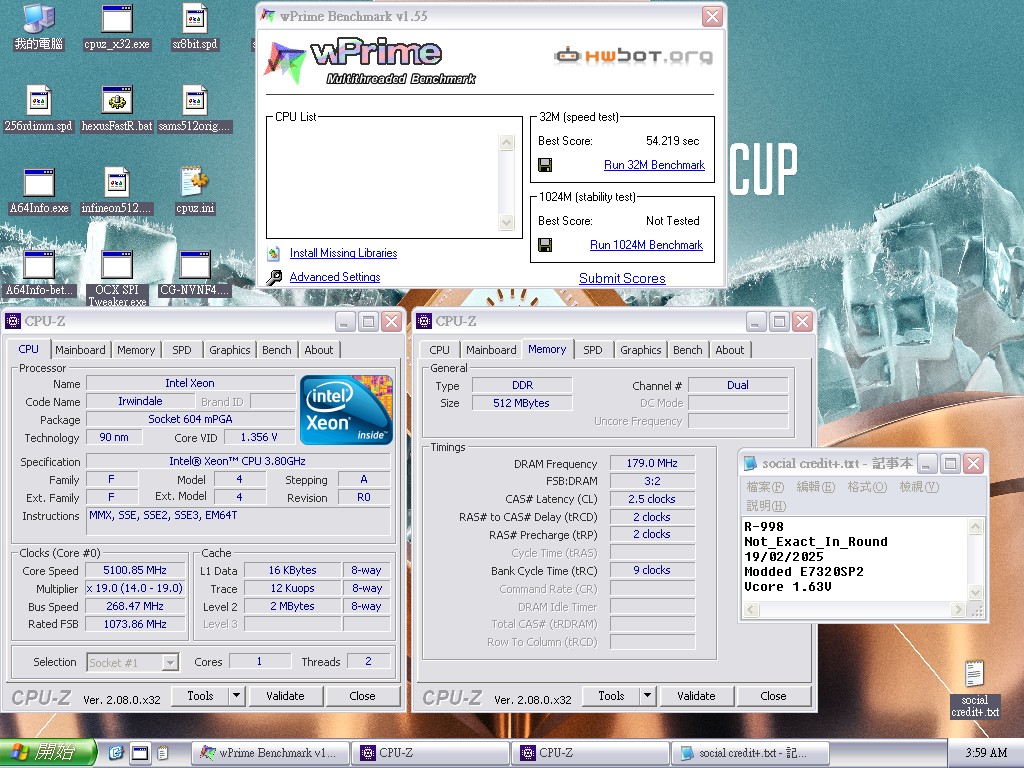Open SPD tab in left CPU-Z
Image resolution: width=1024 pixels, height=768 pixels.
click(182, 350)
